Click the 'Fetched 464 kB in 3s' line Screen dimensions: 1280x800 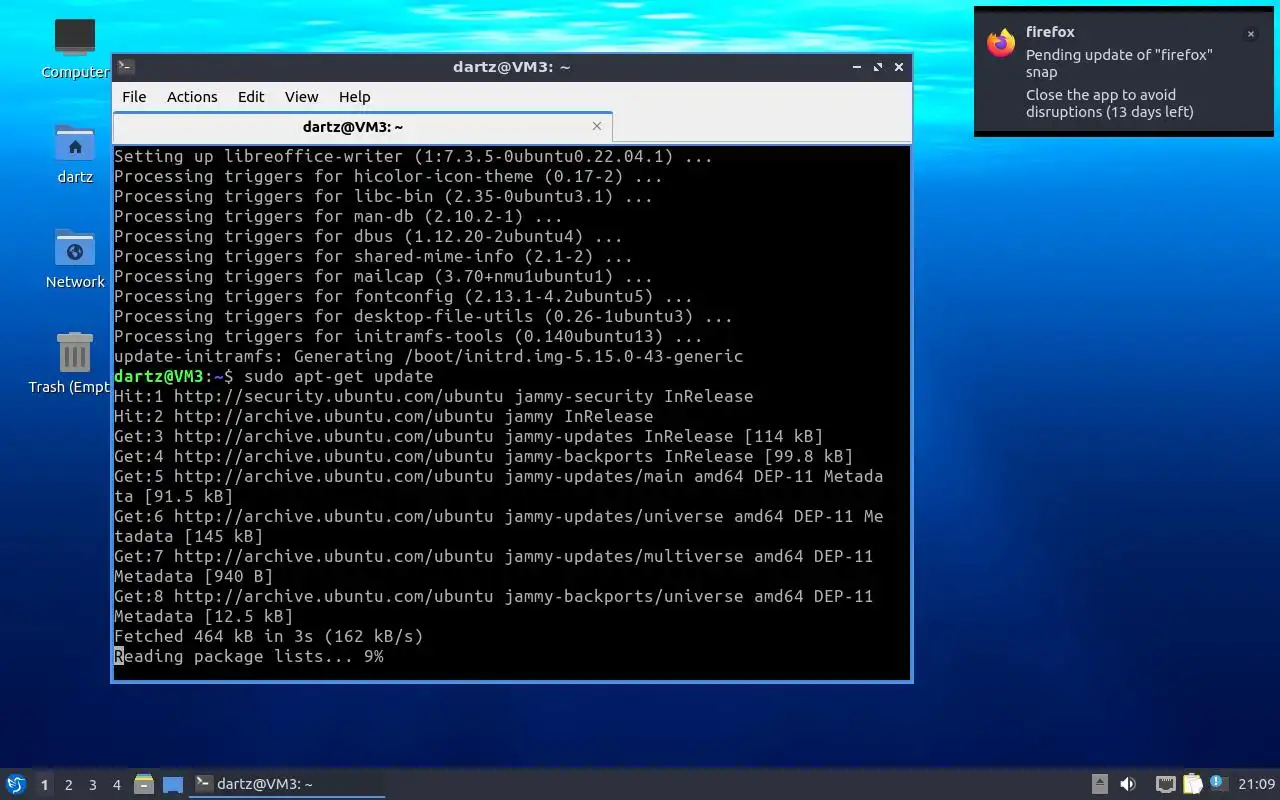coord(269,636)
